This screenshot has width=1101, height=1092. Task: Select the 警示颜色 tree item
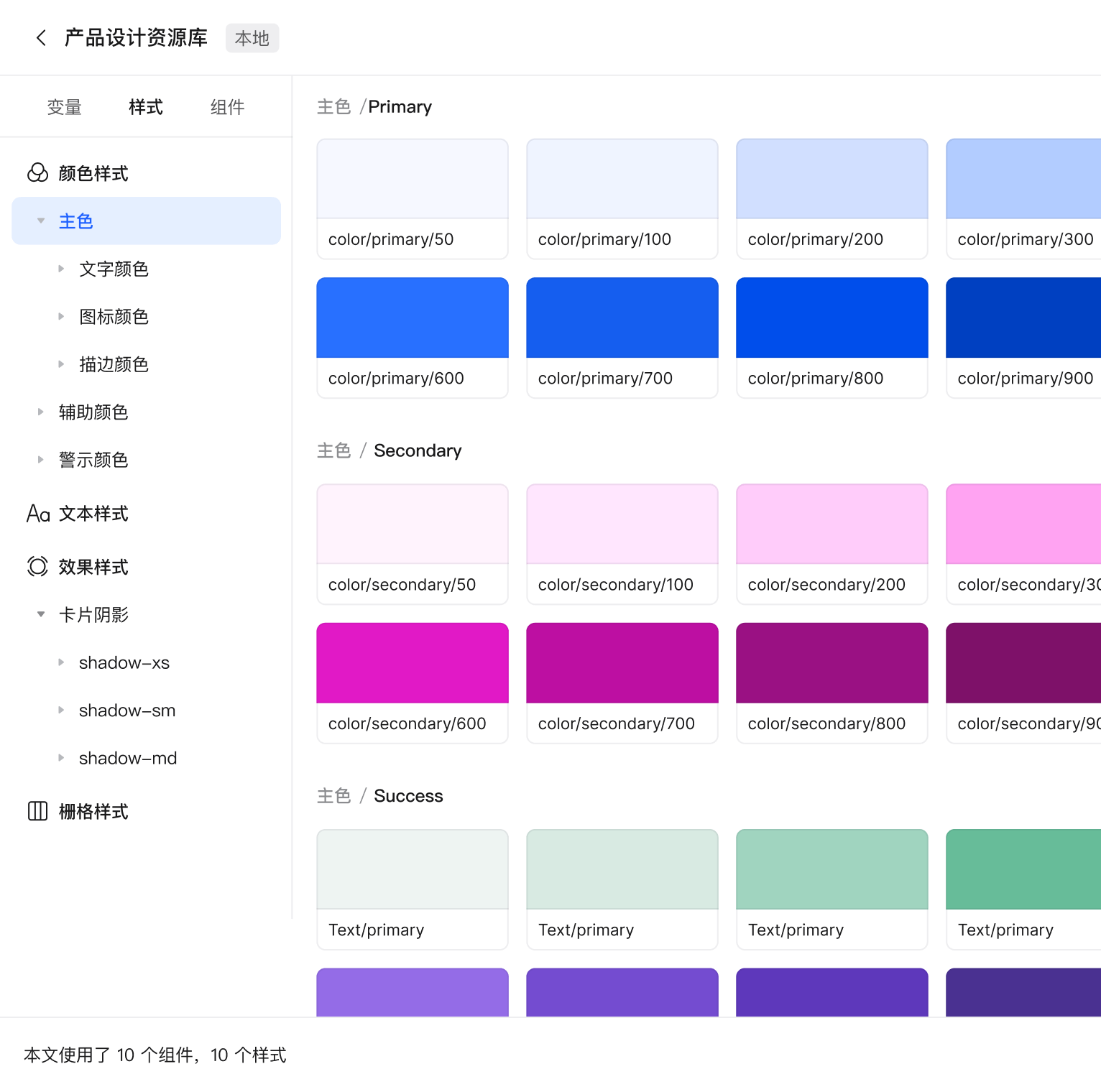tap(93, 460)
